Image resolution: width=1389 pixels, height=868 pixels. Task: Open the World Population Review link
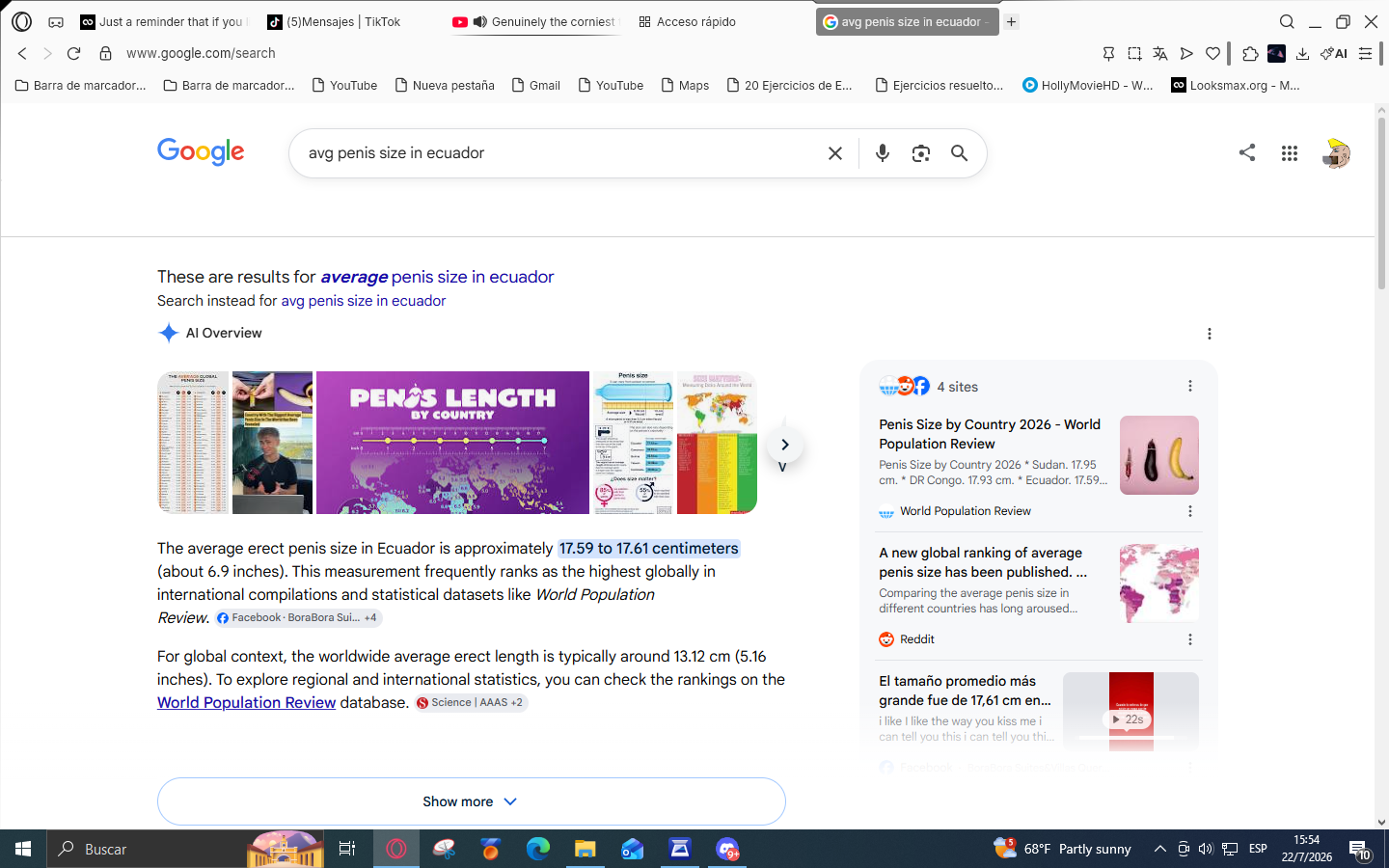click(246, 702)
